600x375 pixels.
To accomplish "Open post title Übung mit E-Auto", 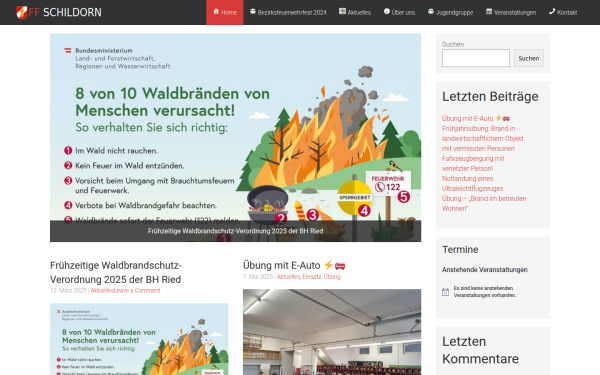I will tap(294, 265).
